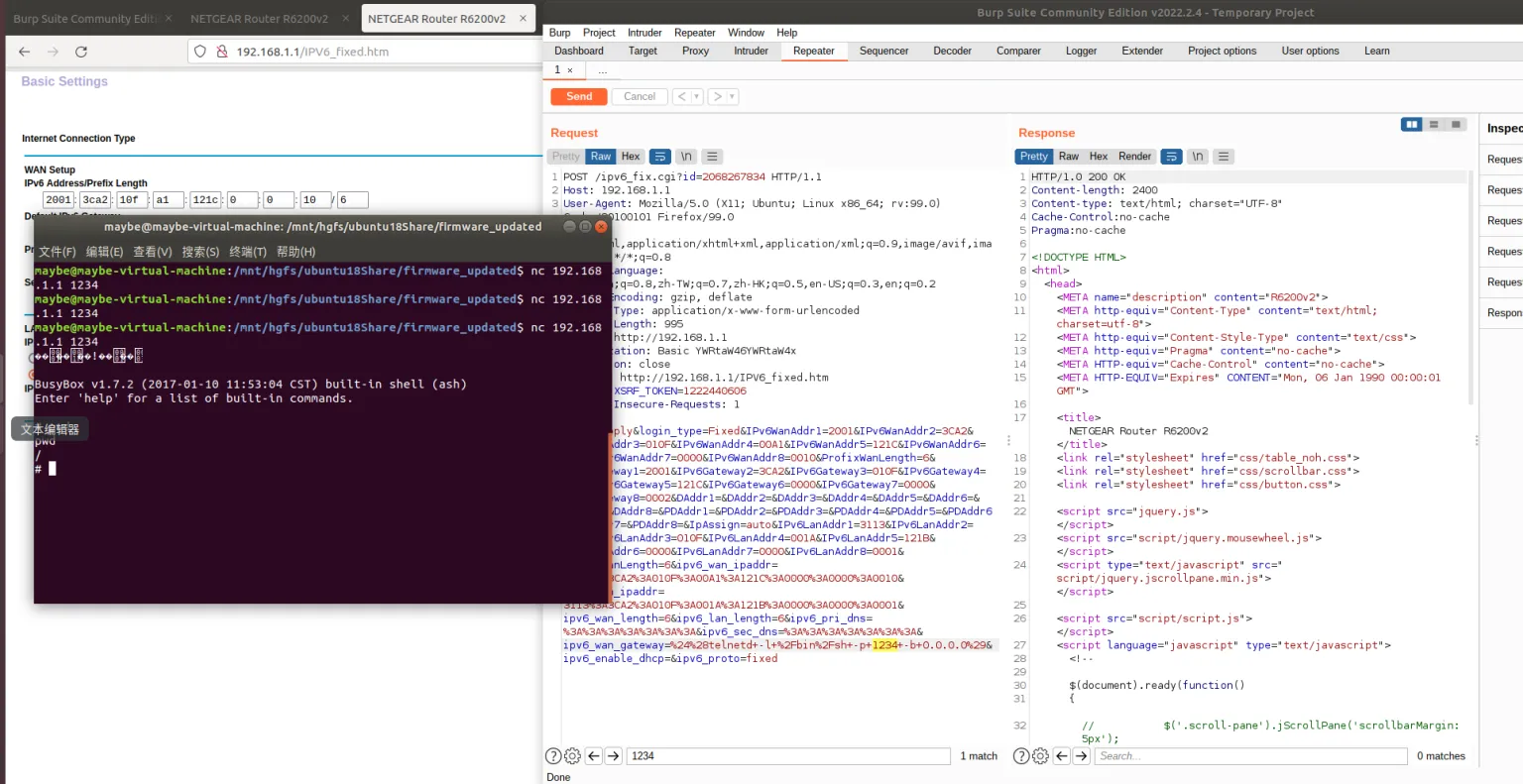Switch Response view to Raw
Image resolution: width=1523 pixels, height=784 pixels.
pyautogui.click(x=1068, y=157)
